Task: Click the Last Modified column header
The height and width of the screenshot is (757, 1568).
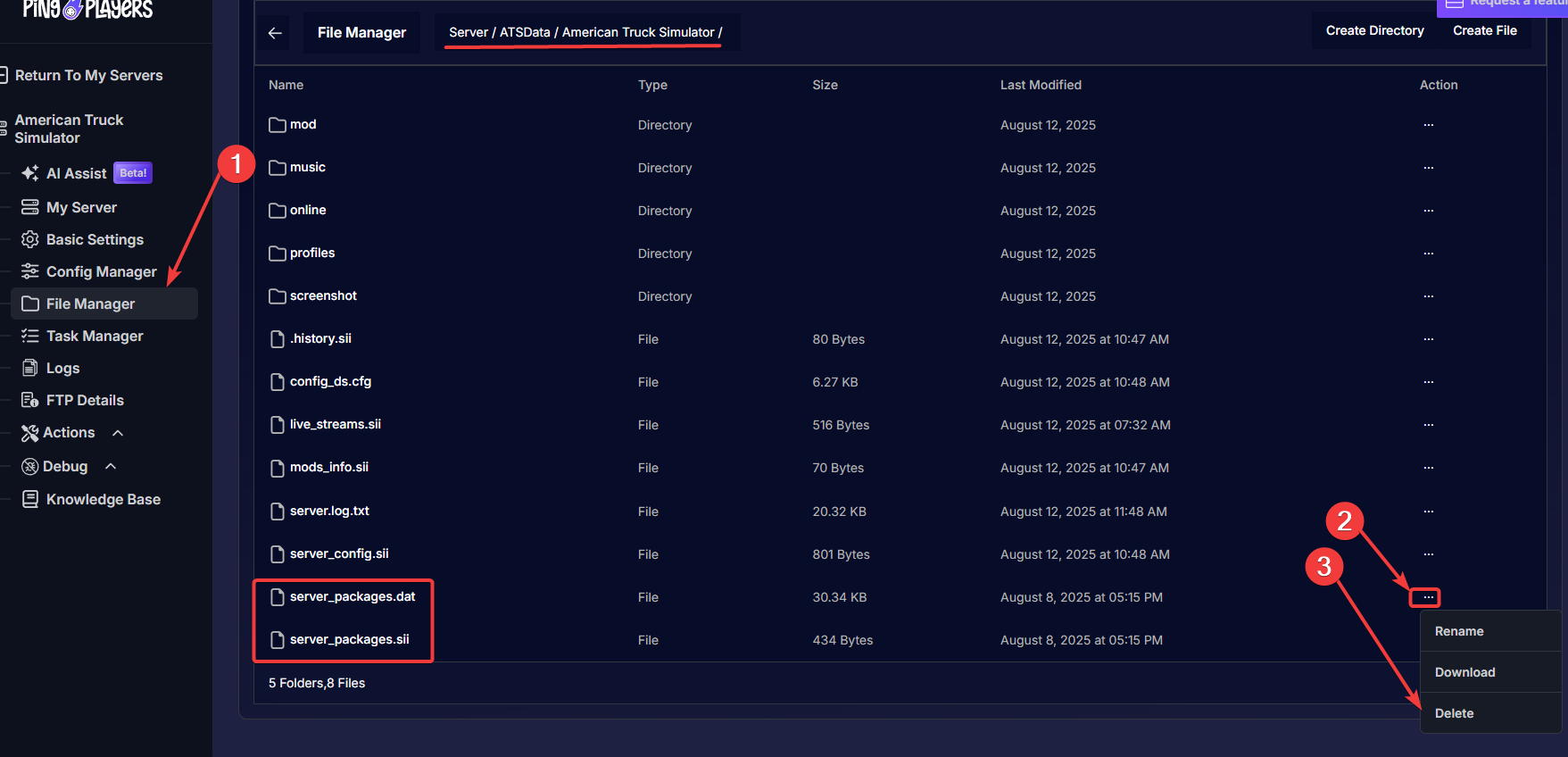Action: click(x=1041, y=85)
